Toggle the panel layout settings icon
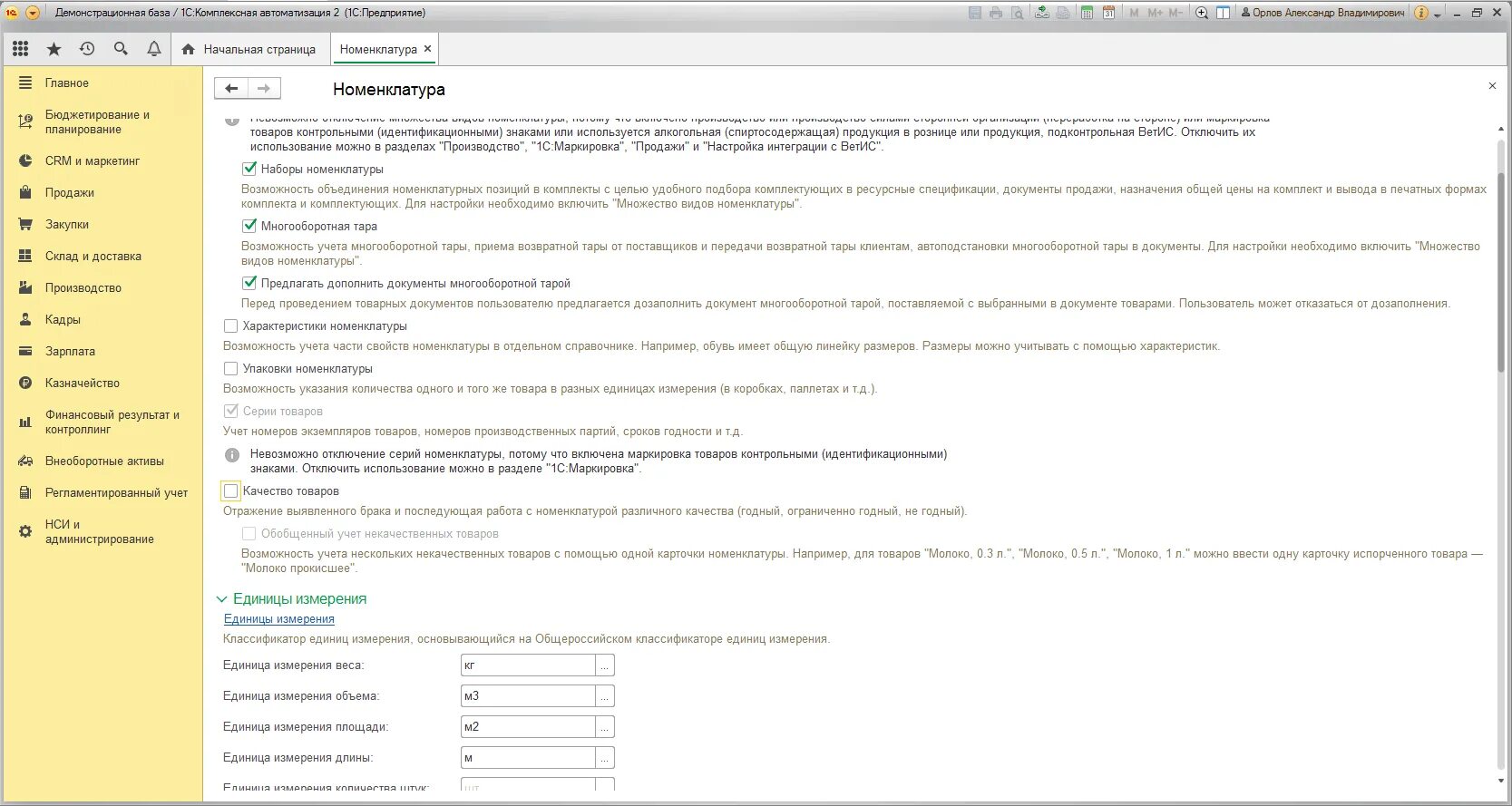The height and width of the screenshot is (806, 1512). click(x=1224, y=13)
